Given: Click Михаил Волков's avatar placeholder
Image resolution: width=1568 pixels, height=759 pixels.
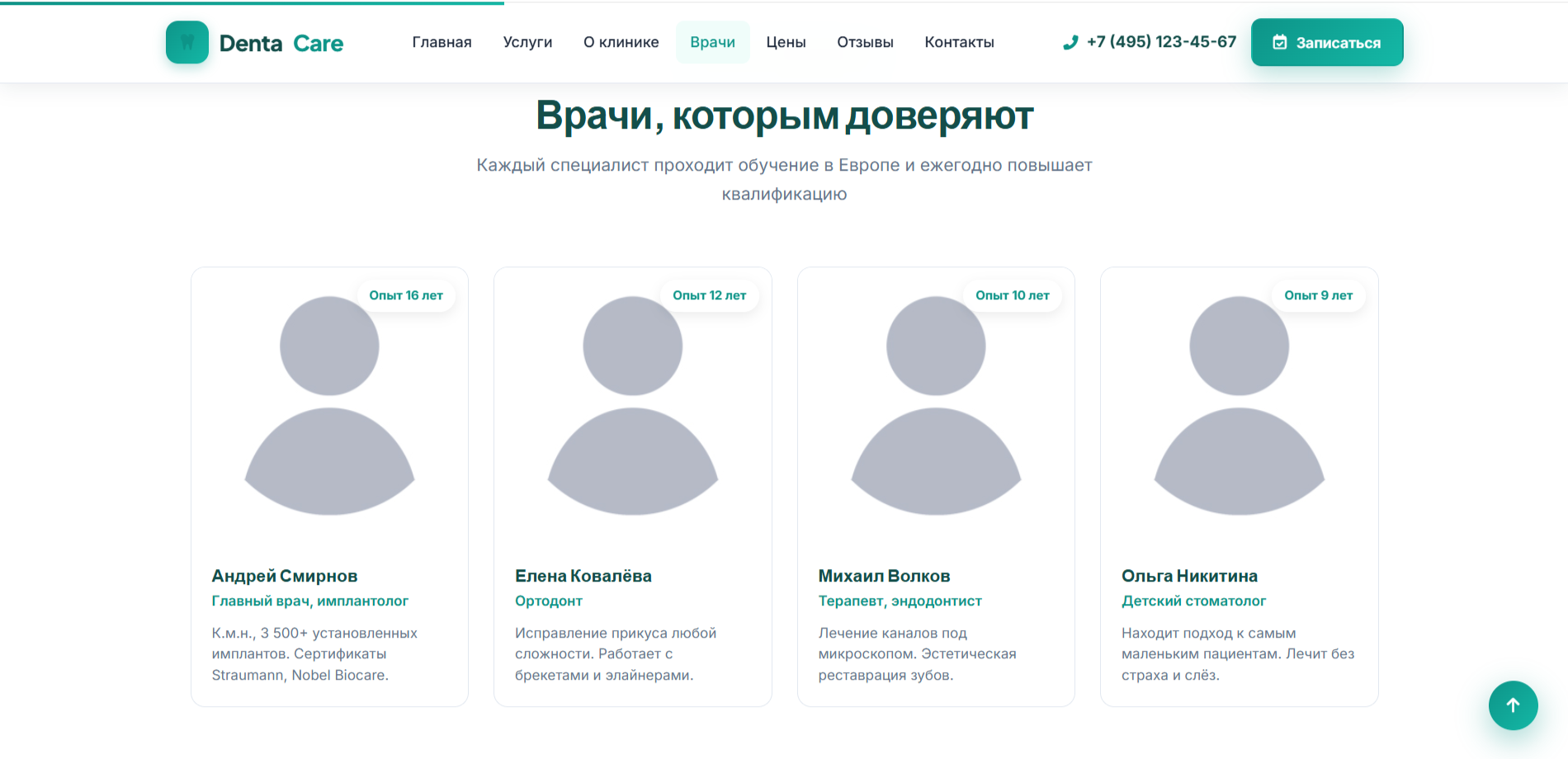Looking at the screenshot, I should pyautogui.click(x=936, y=405).
